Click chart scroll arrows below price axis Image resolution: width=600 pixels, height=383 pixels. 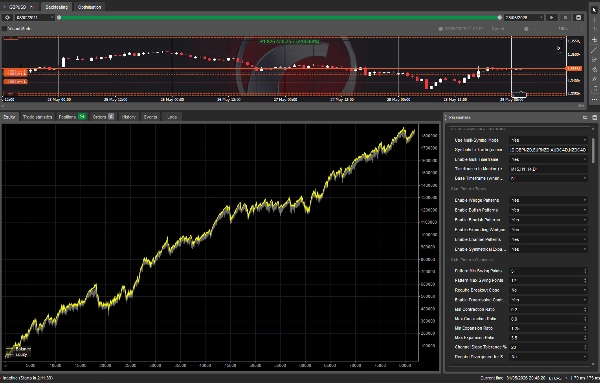pyautogui.click(x=581, y=106)
